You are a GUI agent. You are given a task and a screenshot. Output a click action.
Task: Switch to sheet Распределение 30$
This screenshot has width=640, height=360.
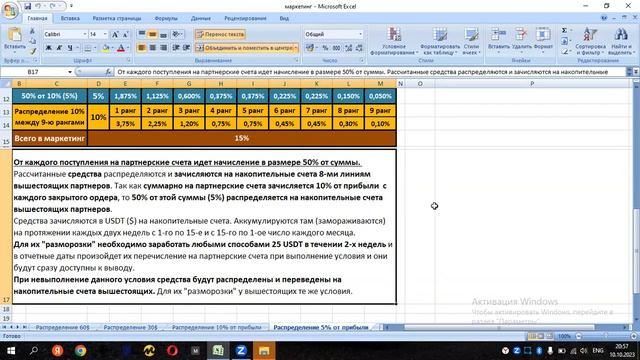[130, 327]
